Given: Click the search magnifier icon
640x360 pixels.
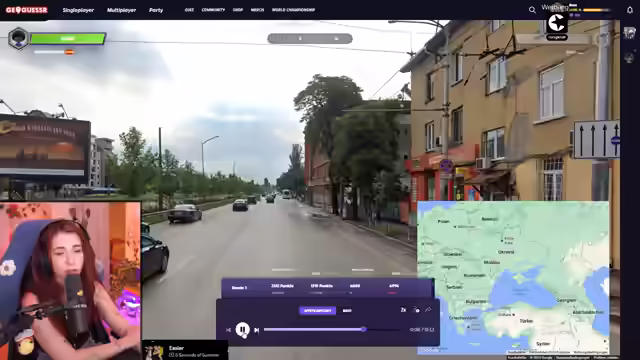Looking at the screenshot, I should 532,10.
